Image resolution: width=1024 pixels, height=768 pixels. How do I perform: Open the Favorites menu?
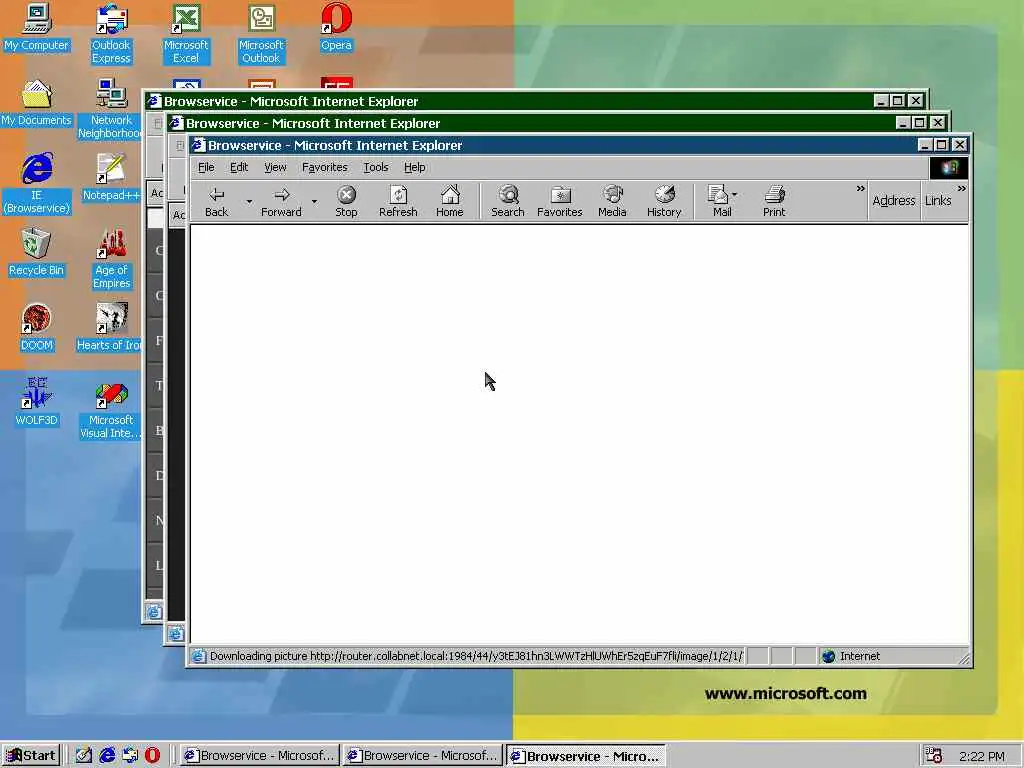coord(324,167)
